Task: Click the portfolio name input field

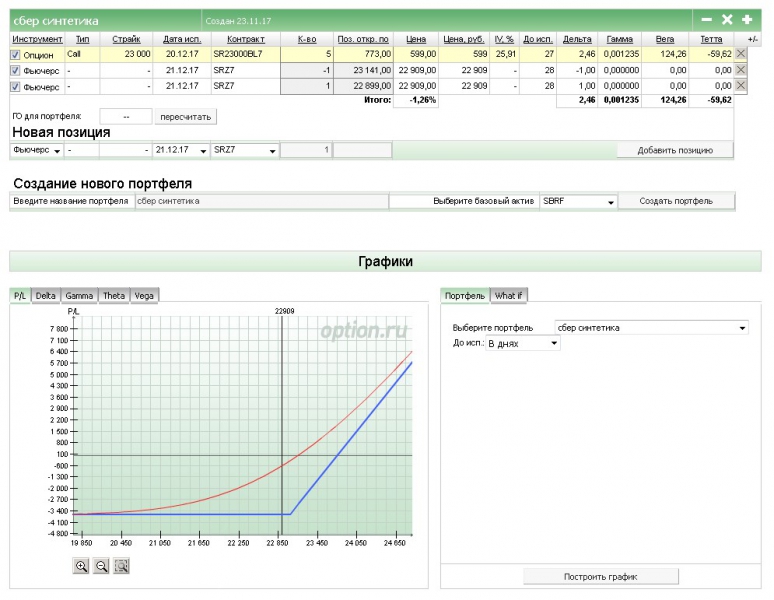Action: [x=260, y=201]
